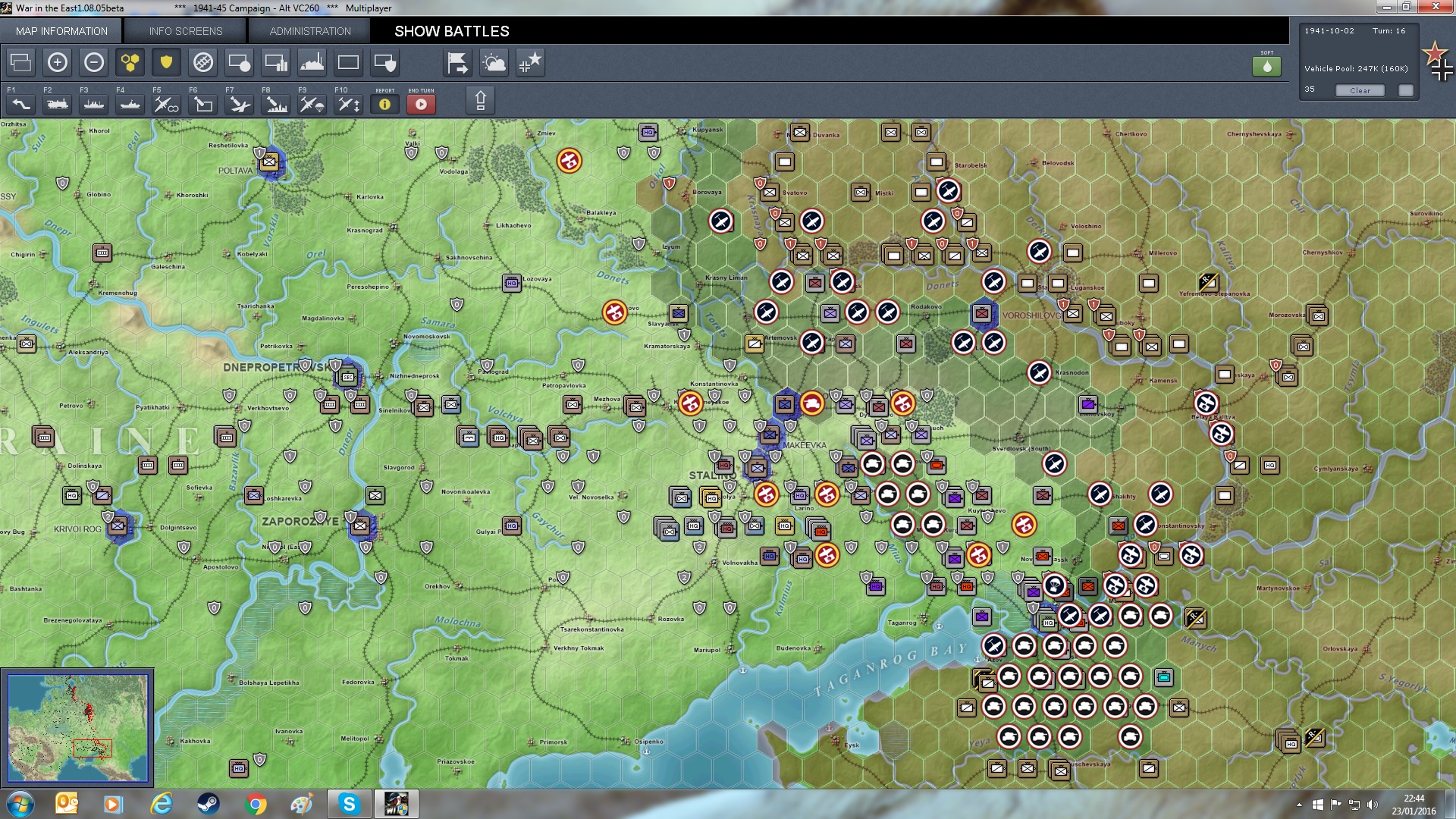Select F6 bomb unit mode
This screenshot has height=819, width=1456.
[x=203, y=104]
